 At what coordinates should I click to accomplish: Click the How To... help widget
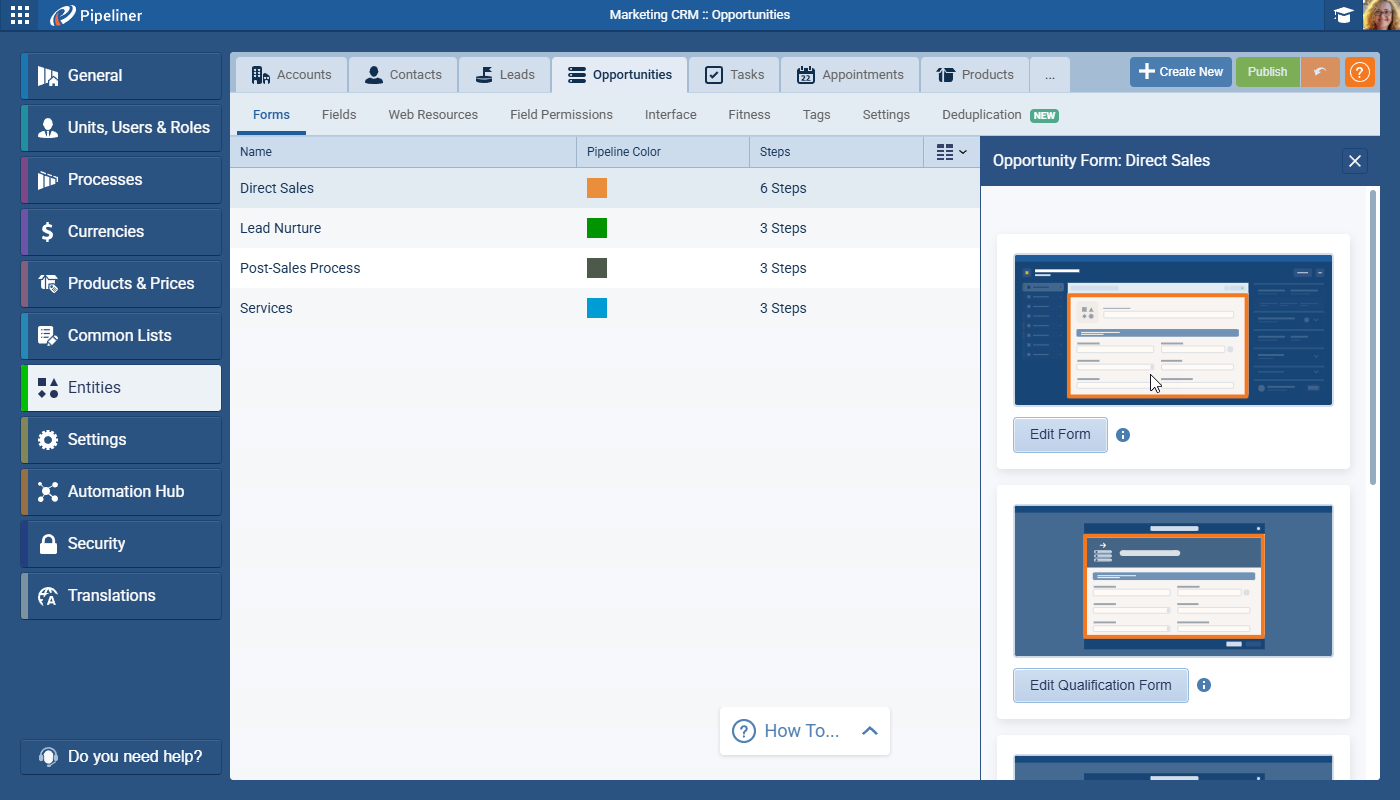tap(805, 731)
